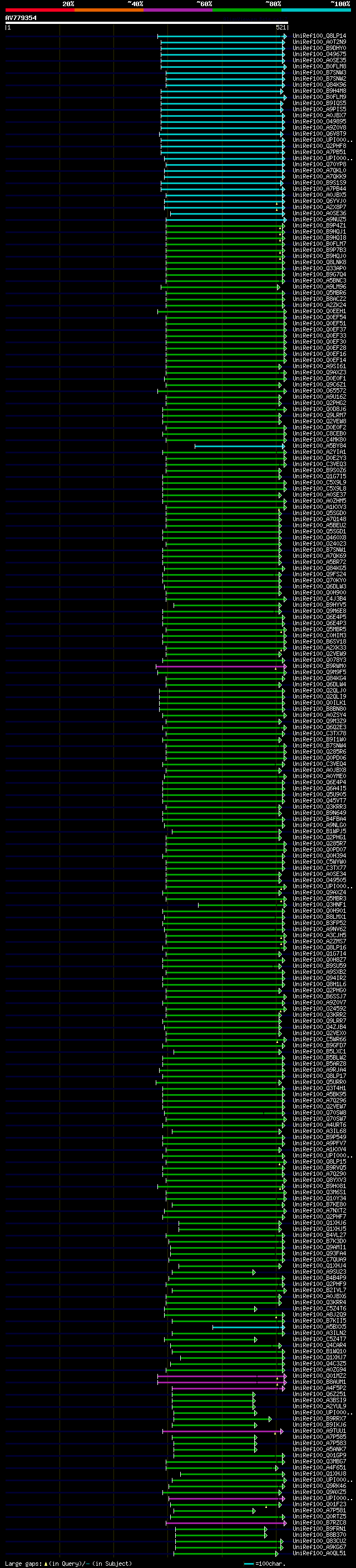The height and width of the screenshot is (1568, 356).
Task: Click label UniRef100_B9HQJ1
Action: coord(319,231)
